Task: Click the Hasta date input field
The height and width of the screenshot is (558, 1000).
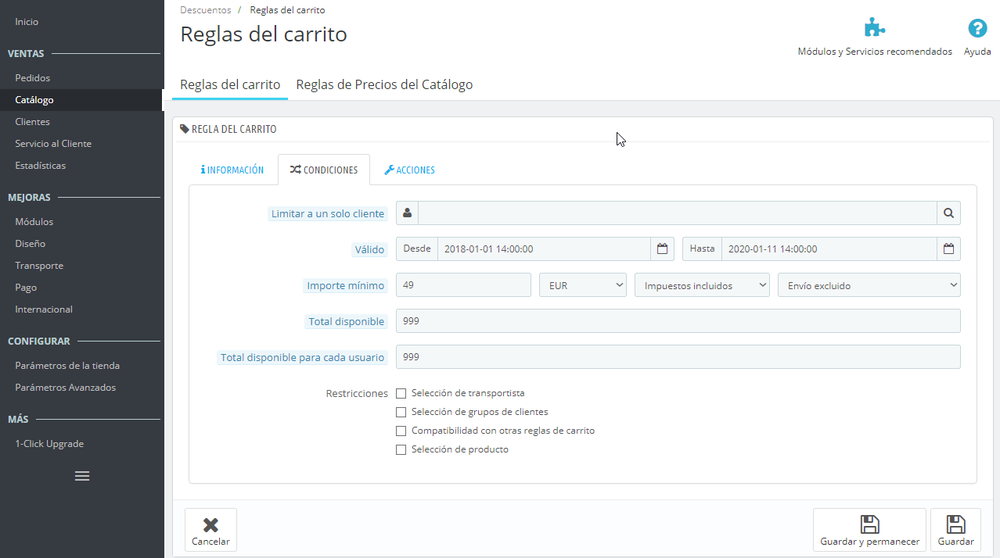Action: click(x=829, y=249)
